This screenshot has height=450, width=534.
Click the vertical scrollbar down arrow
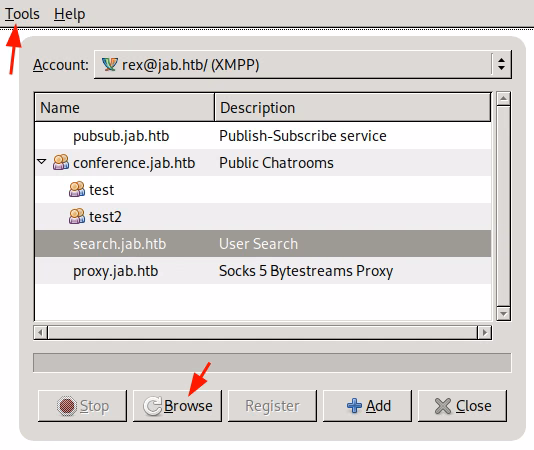[x=503, y=314]
